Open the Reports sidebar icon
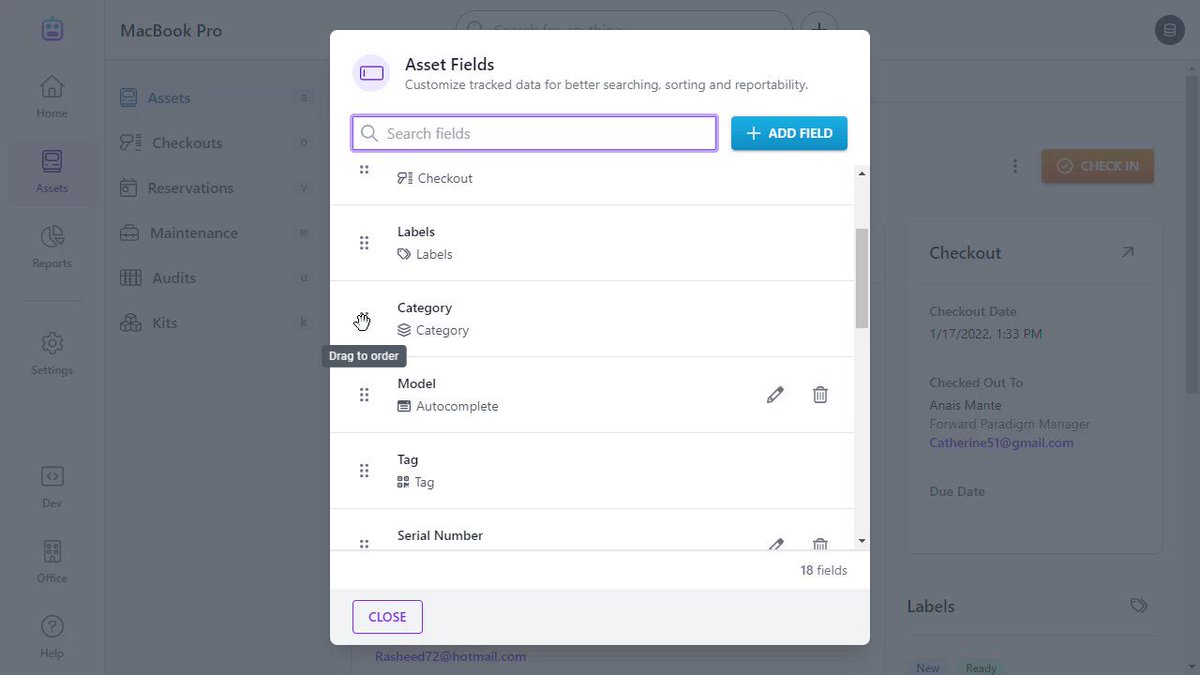 click(x=52, y=247)
